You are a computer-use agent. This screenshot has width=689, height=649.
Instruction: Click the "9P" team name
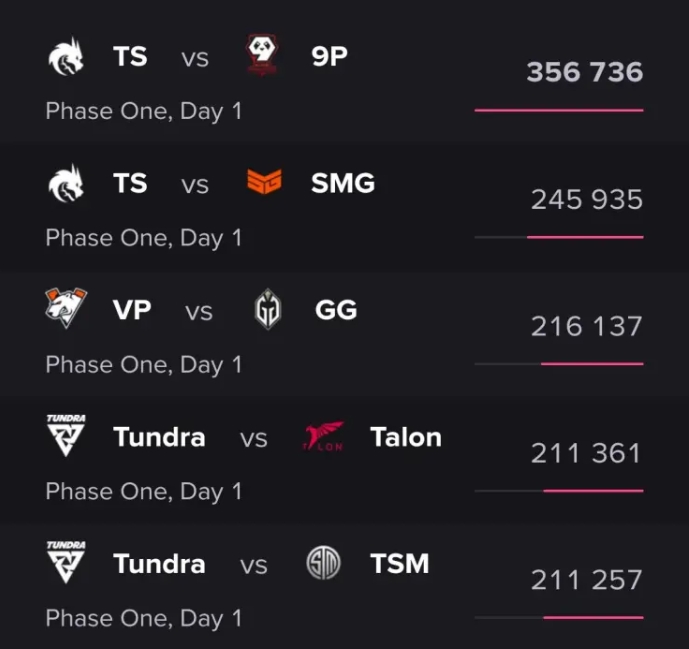330,57
